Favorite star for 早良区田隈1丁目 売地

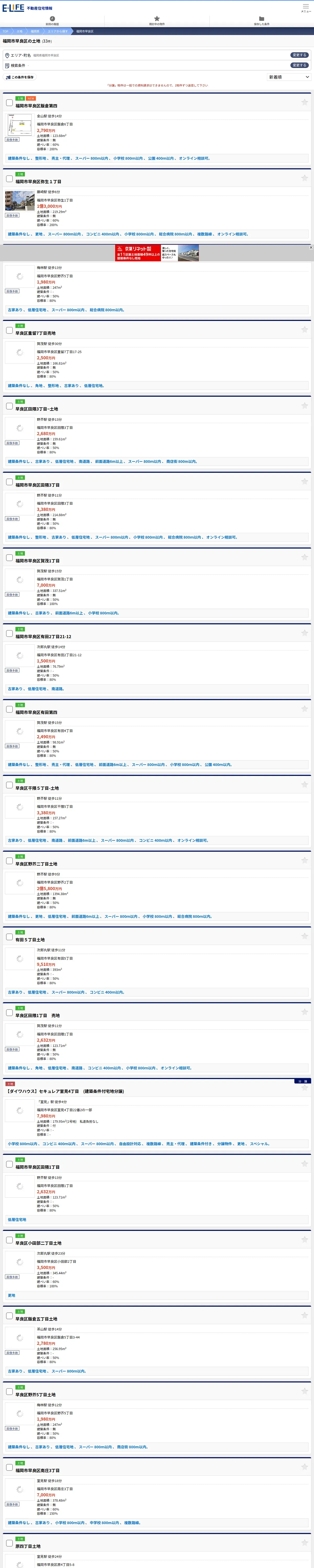pyautogui.click(x=304, y=1012)
